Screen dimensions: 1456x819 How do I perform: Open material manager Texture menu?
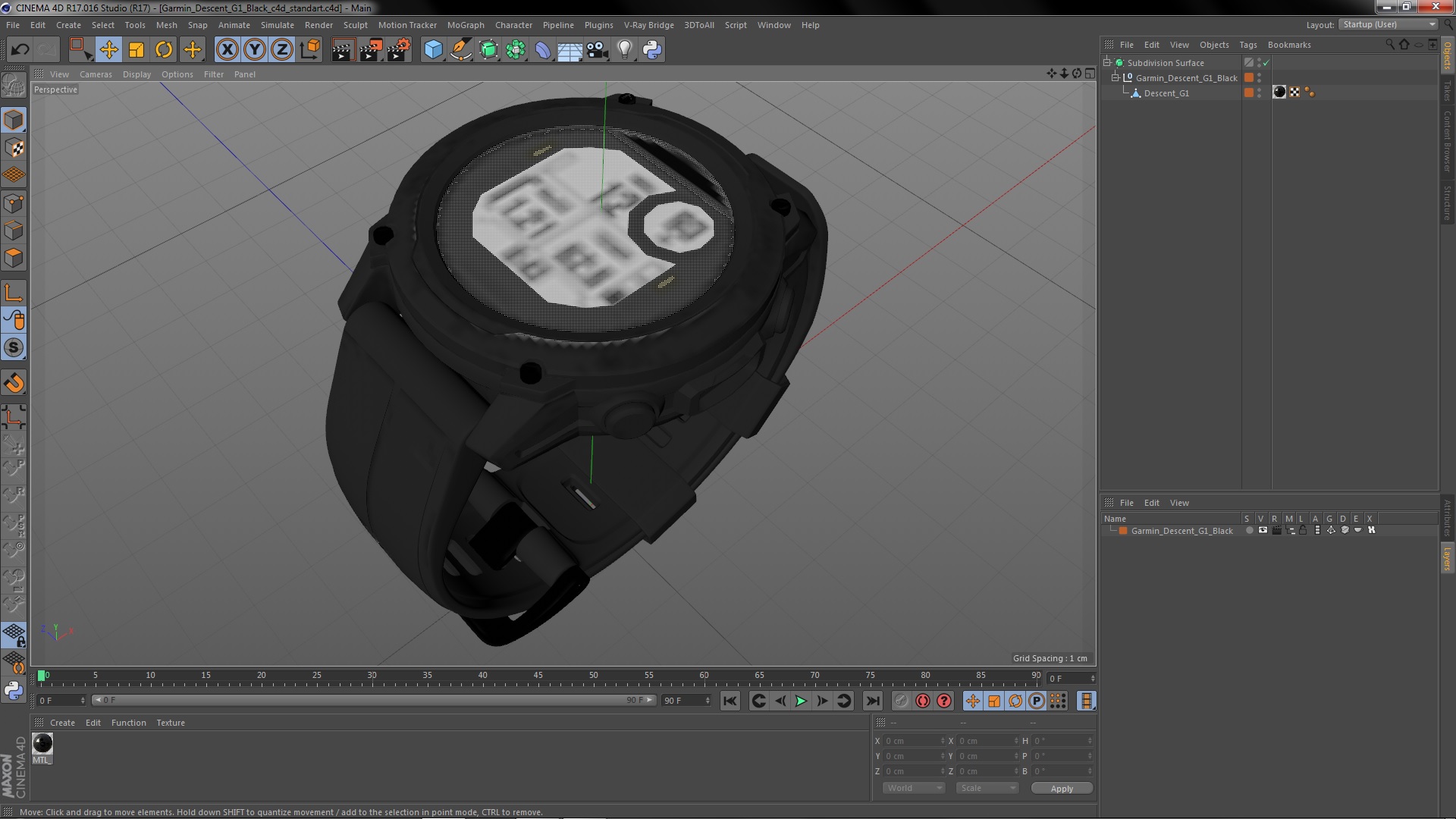point(171,723)
